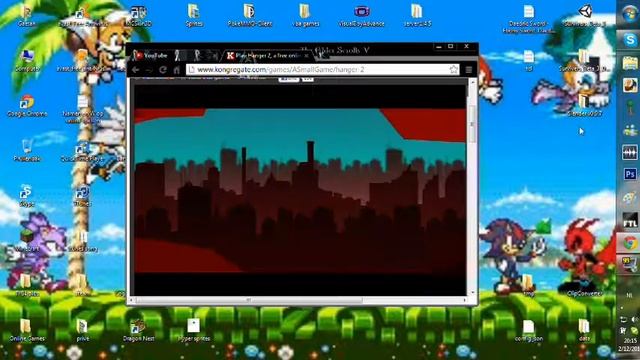Viewport: 640px width, 360px height.
Task: Open the Dragon Nest shortcut
Action: (x=138, y=331)
